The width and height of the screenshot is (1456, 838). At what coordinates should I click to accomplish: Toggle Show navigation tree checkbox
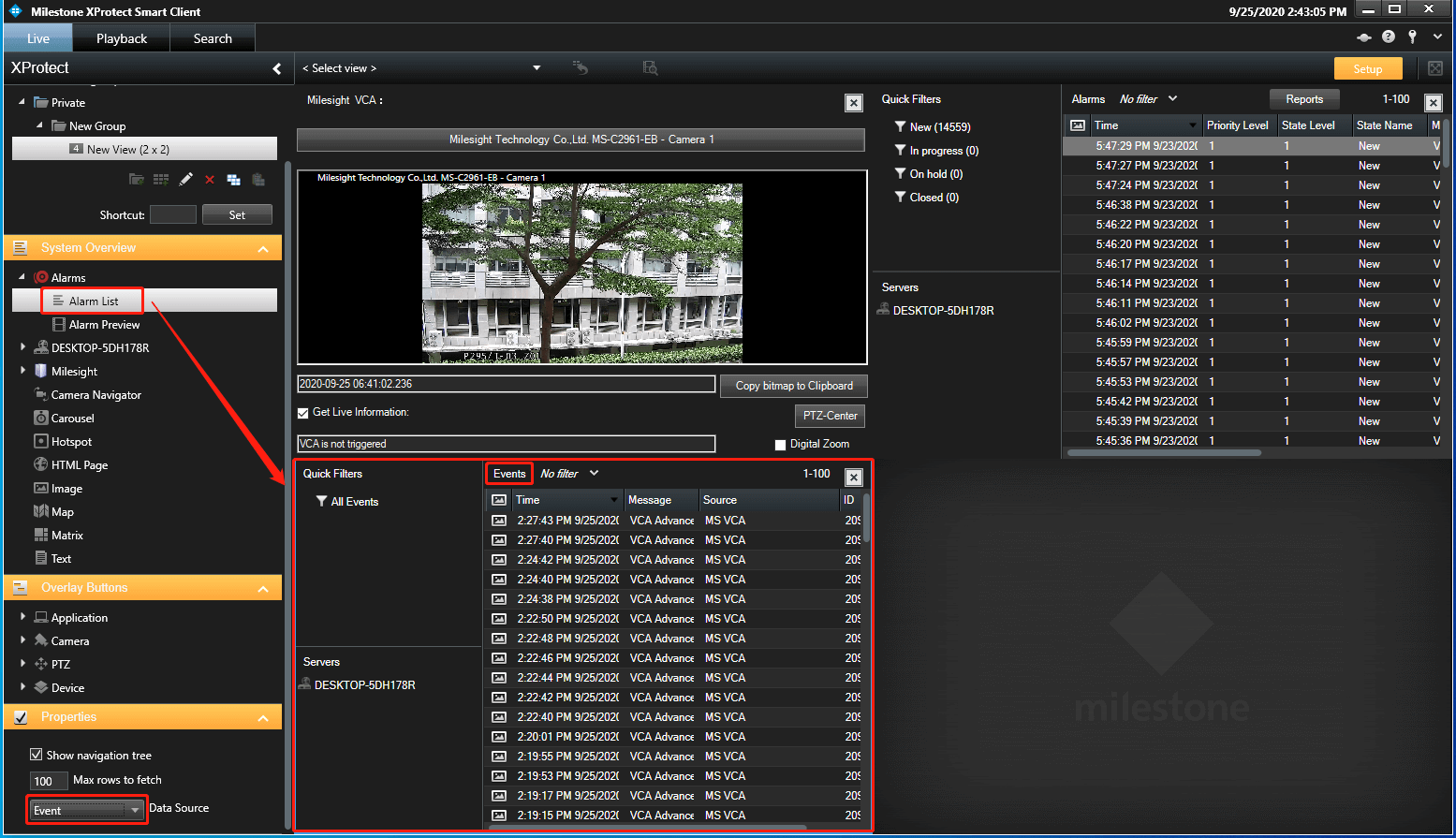point(36,755)
